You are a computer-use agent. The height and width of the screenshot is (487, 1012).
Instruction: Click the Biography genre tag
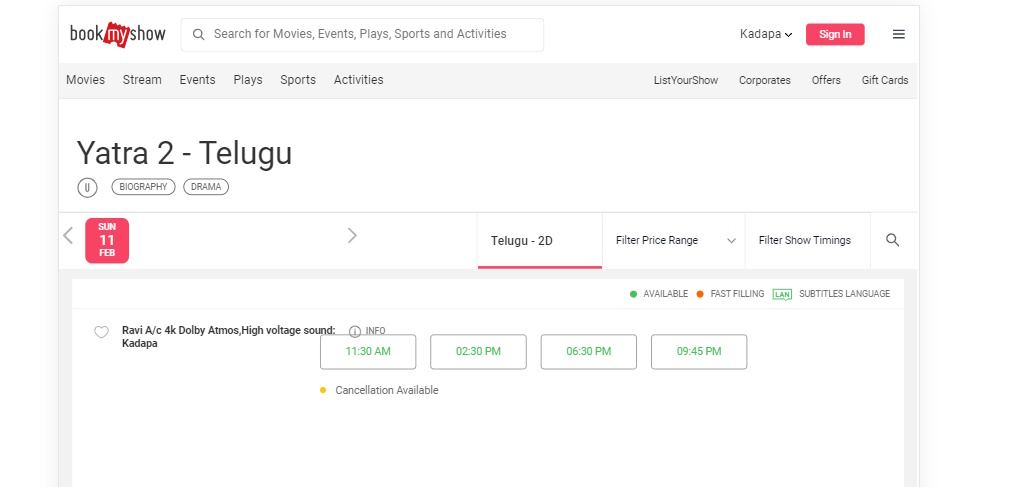pos(143,187)
